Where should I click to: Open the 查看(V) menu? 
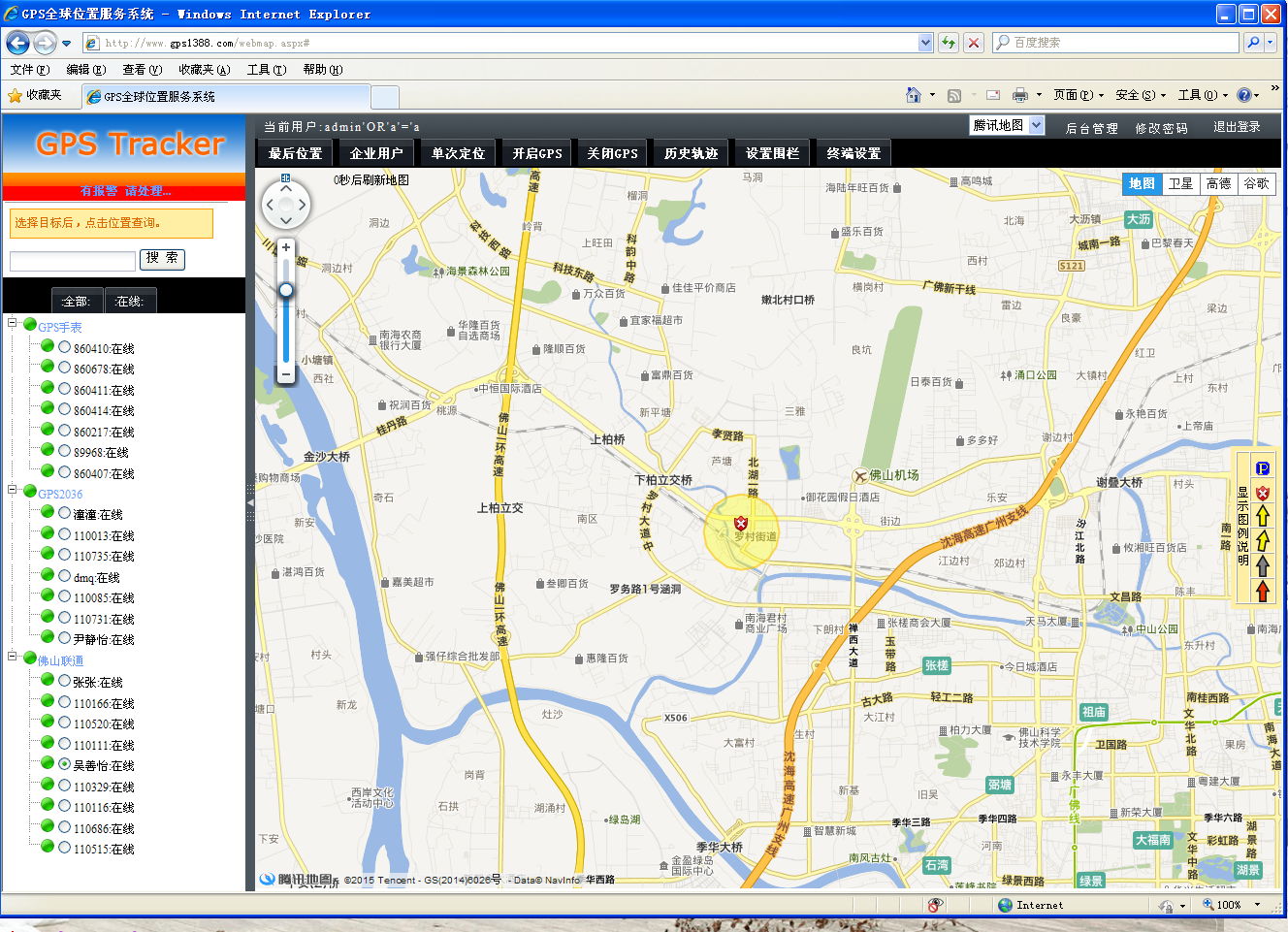pos(142,70)
